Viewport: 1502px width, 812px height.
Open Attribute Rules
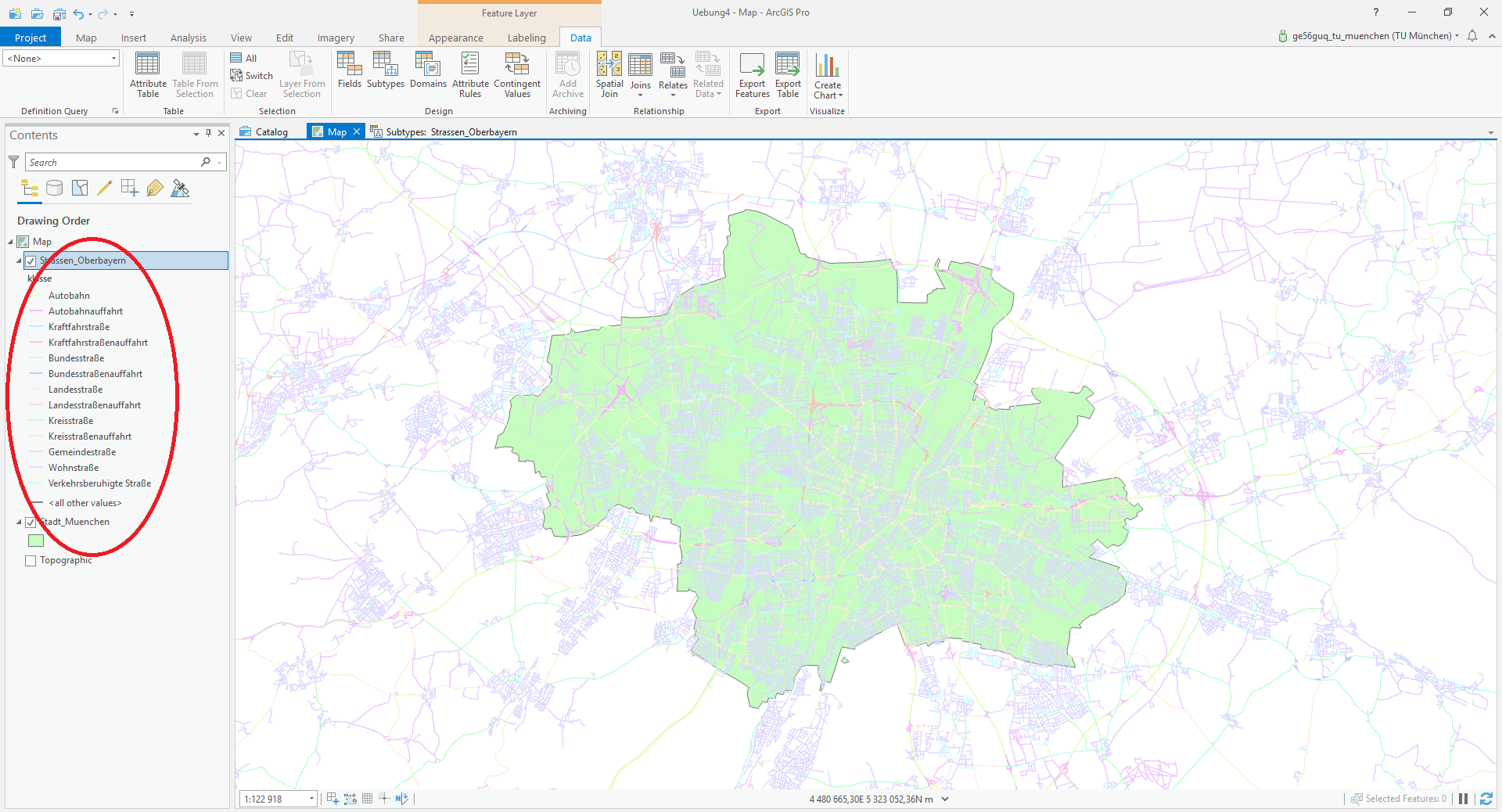click(x=470, y=75)
